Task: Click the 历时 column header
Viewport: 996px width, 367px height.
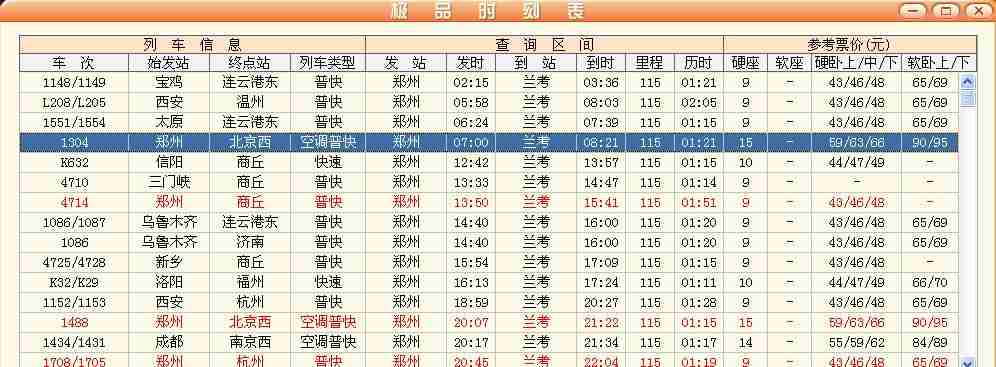Action: point(699,63)
